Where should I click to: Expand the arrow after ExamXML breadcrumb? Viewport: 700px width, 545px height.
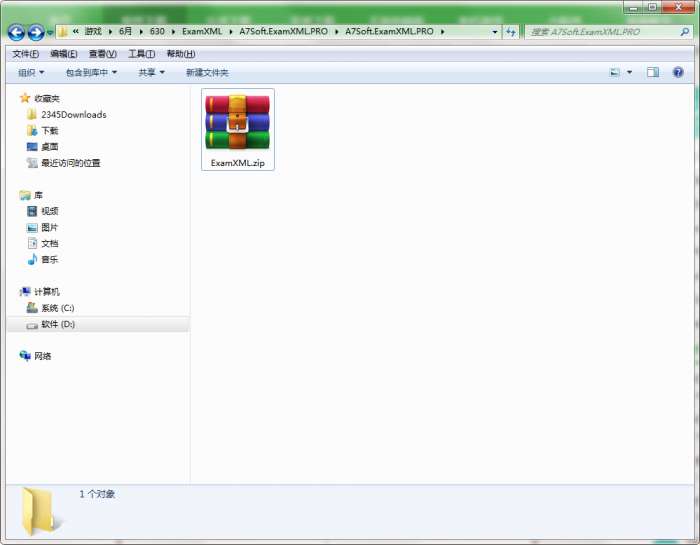click(x=231, y=32)
